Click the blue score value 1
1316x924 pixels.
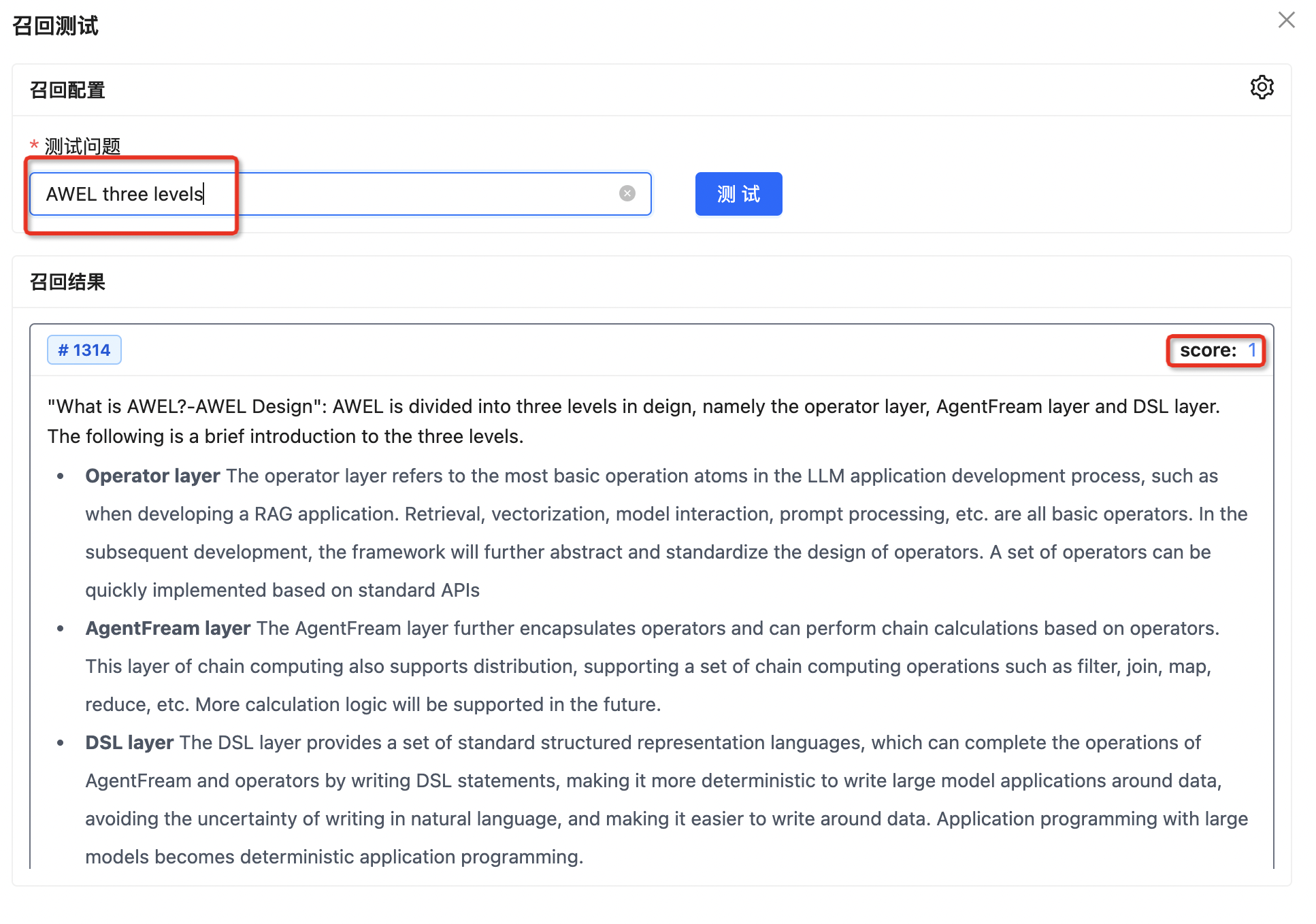tap(1251, 350)
